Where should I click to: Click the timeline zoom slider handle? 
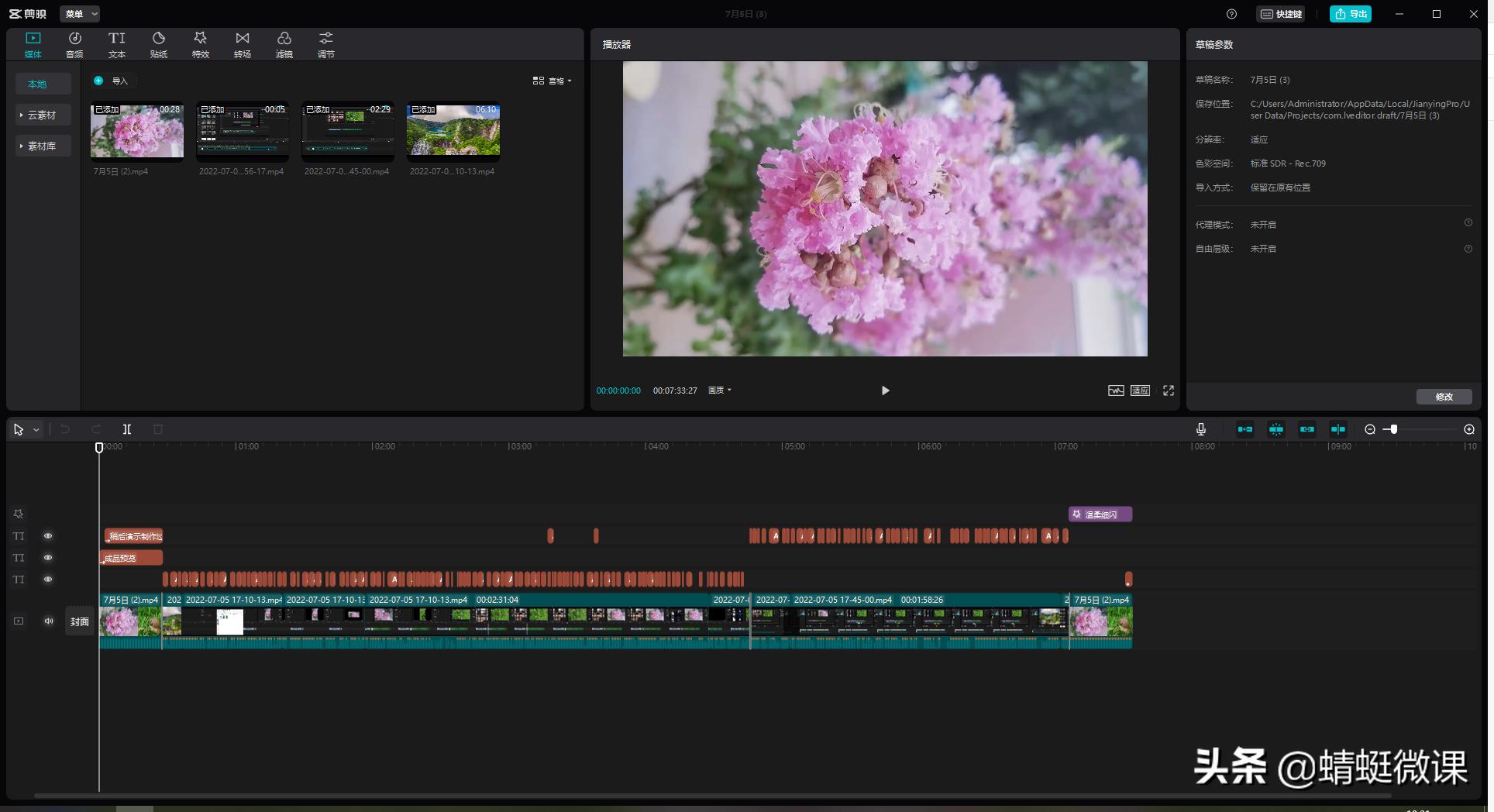tap(1393, 429)
